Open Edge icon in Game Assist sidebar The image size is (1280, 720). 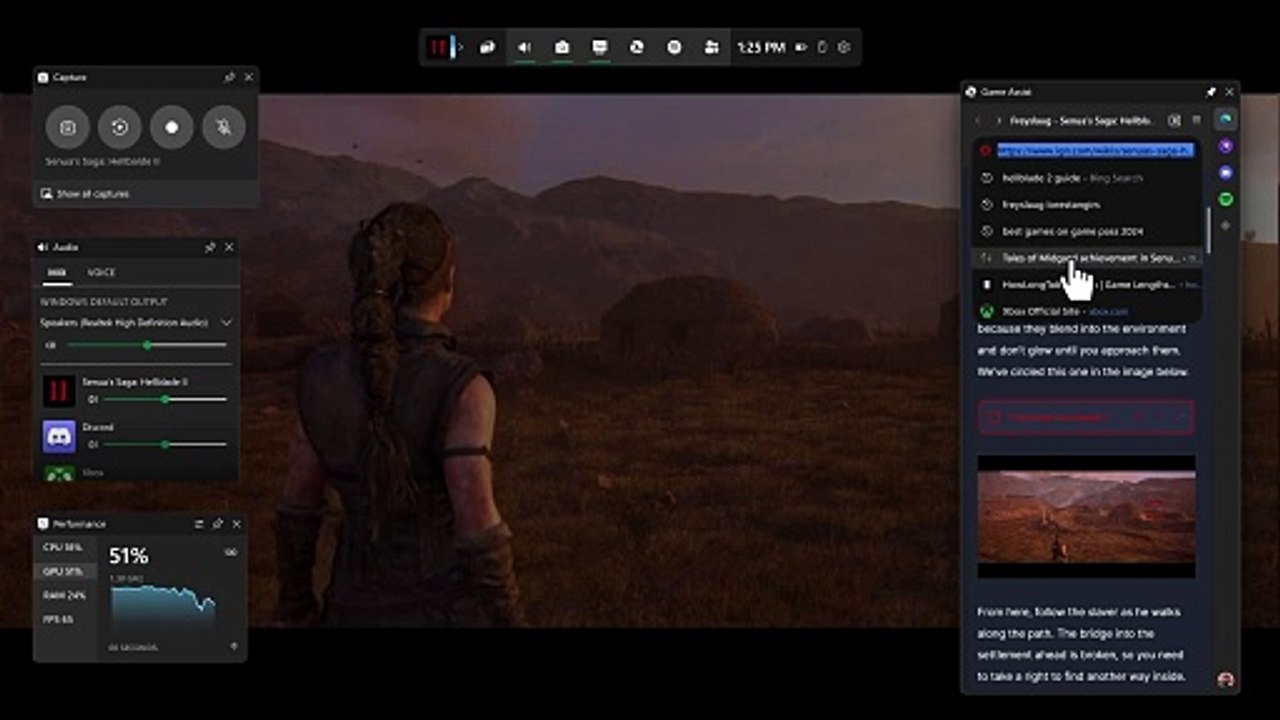pyautogui.click(x=1226, y=119)
